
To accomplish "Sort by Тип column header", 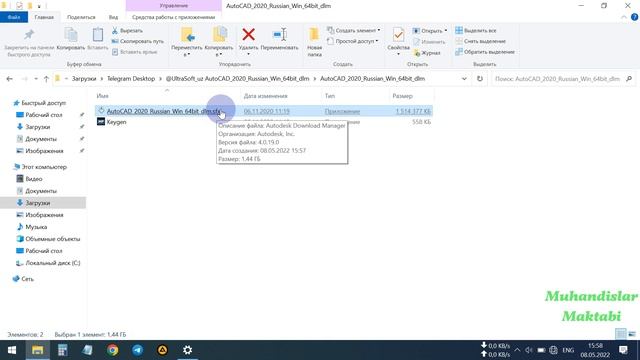I will 330,96.
